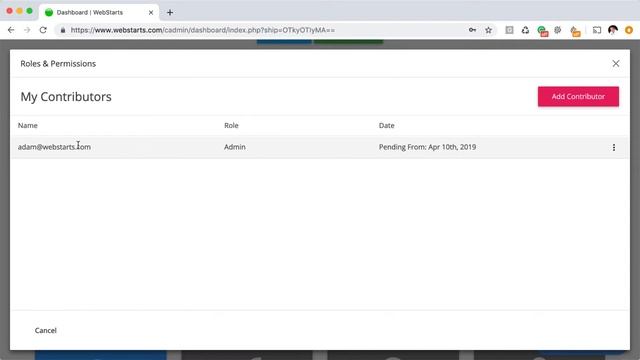This screenshot has width=640, height=360.
Task: Bookmark this page with the star icon
Action: pyautogui.click(x=488, y=30)
